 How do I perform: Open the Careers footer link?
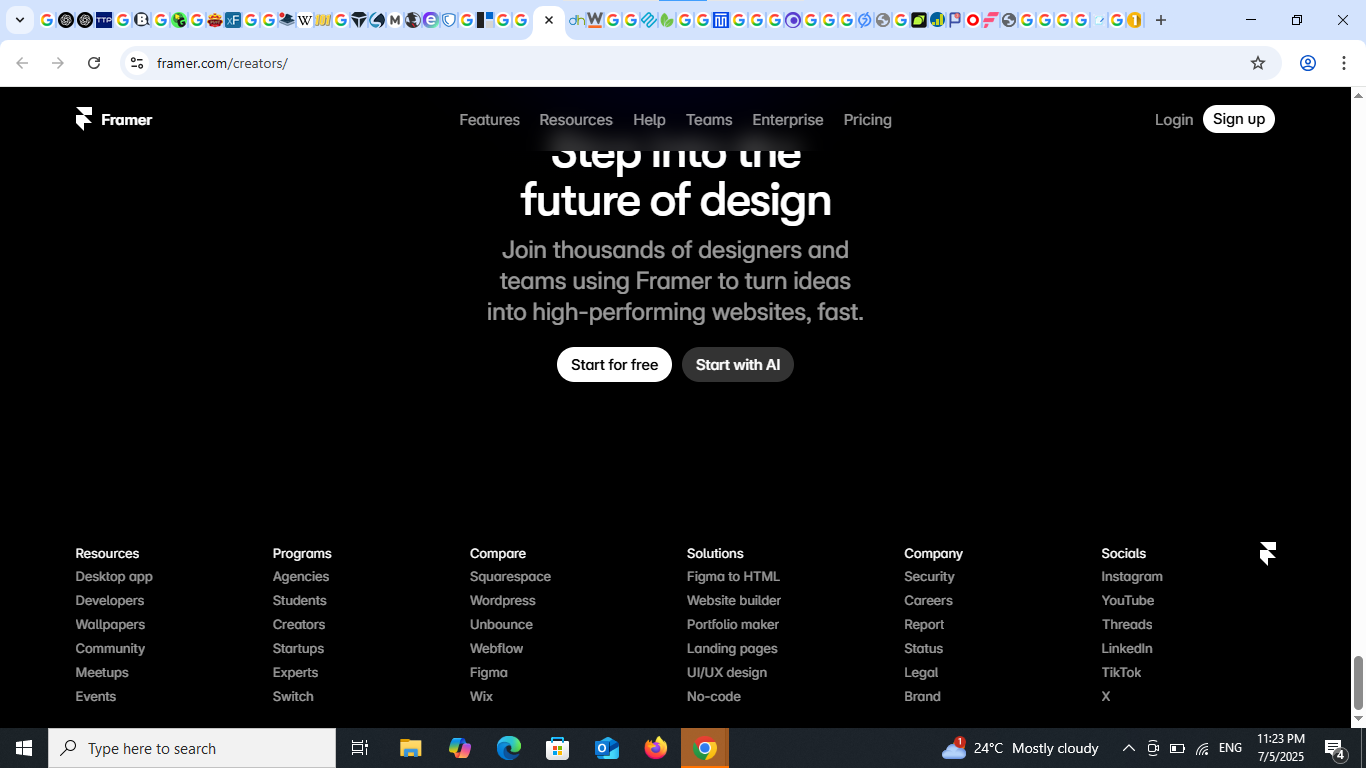coord(928,601)
